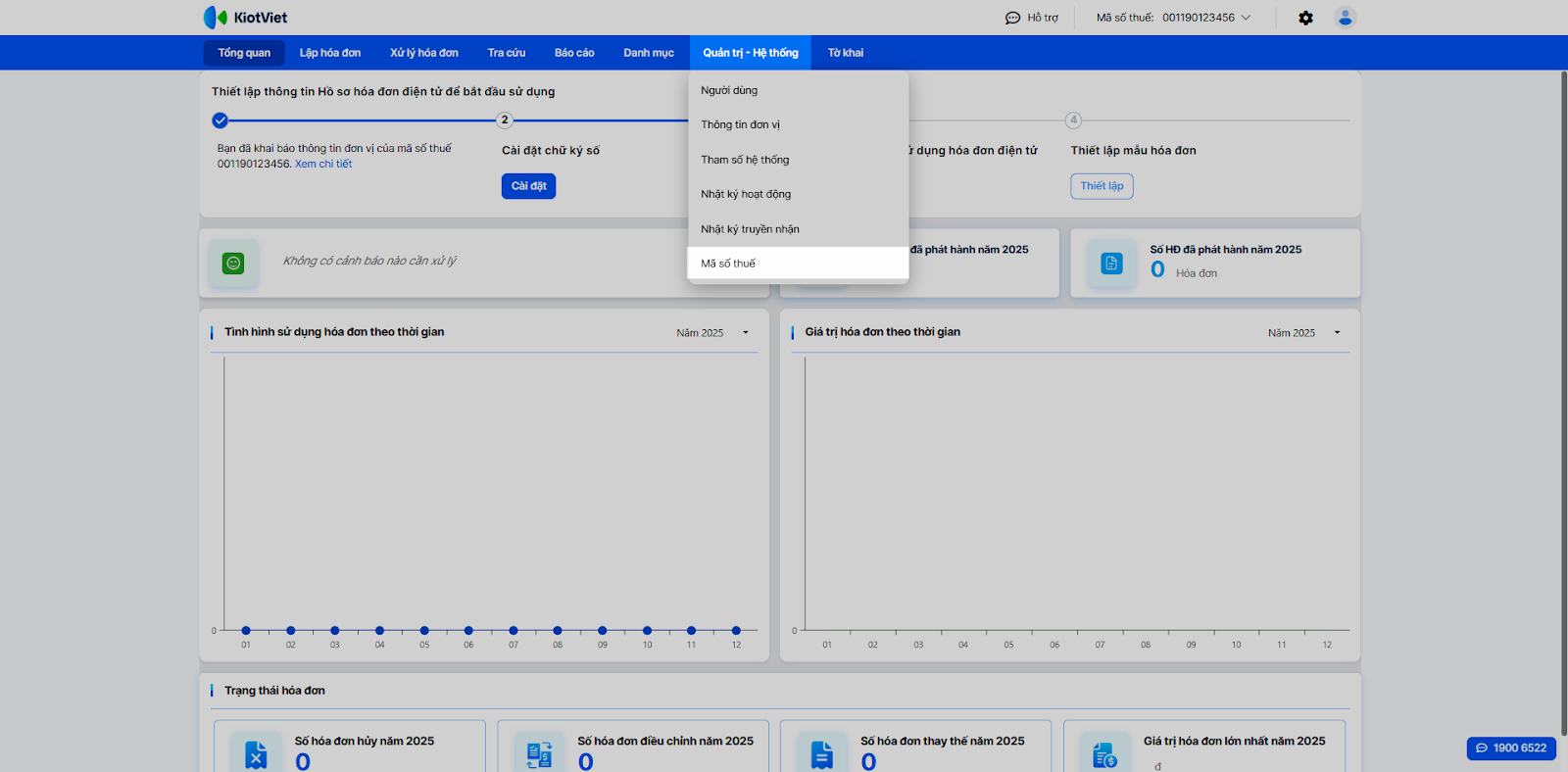
Task: Click the issued invoices document icon
Action: coord(1111,263)
